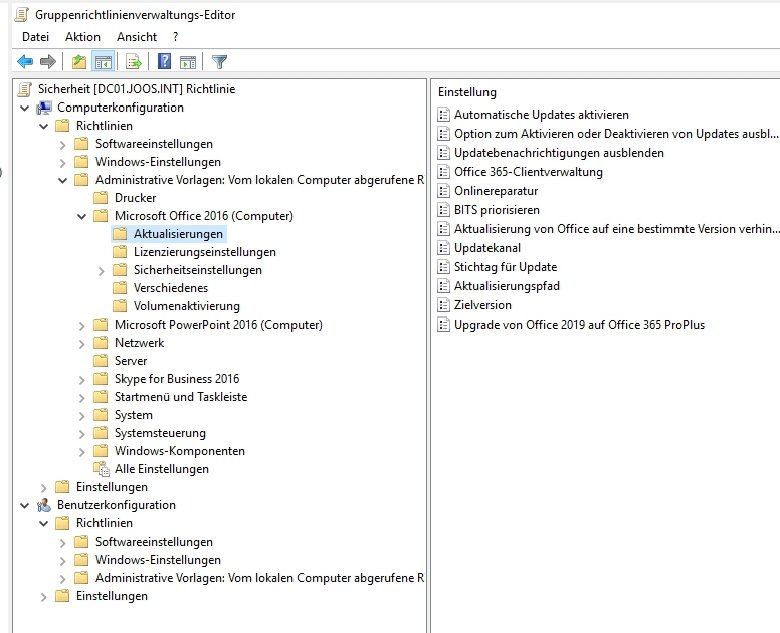
Task: Expand the Sicherheitseinstellungen folder arrow
Action: pyautogui.click(x=101, y=270)
